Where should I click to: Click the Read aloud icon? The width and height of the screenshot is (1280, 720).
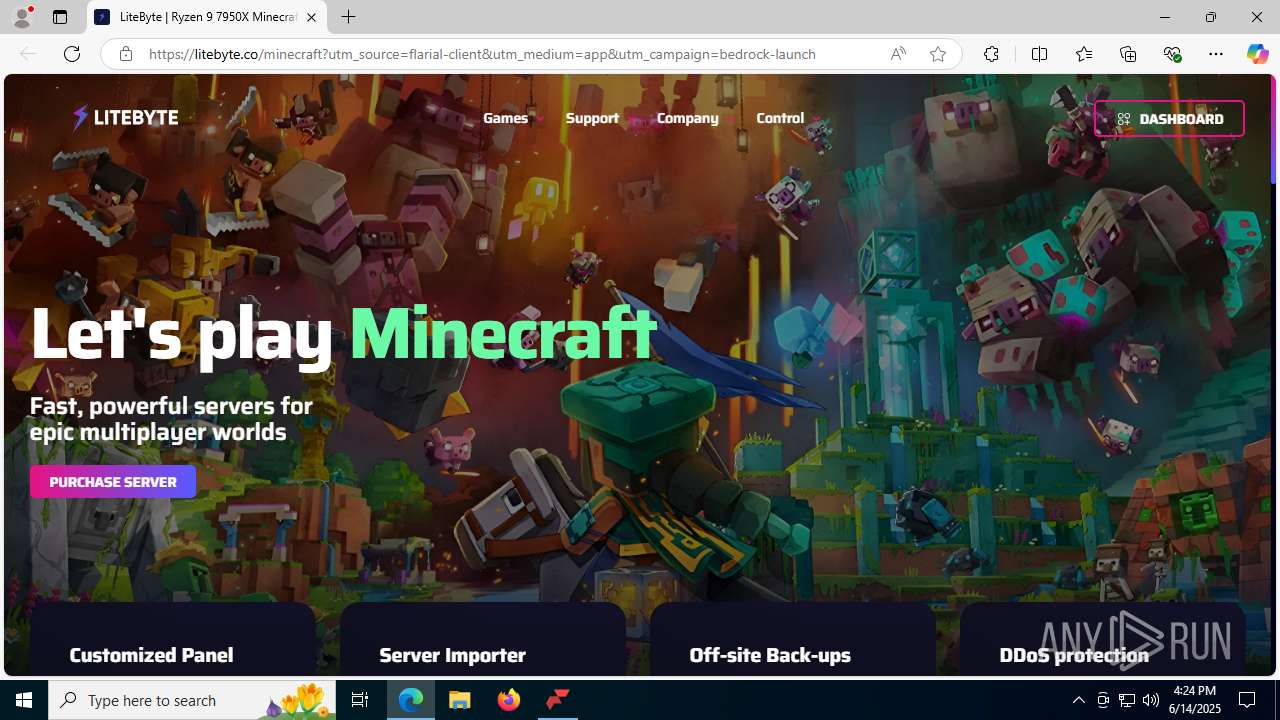(x=898, y=54)
